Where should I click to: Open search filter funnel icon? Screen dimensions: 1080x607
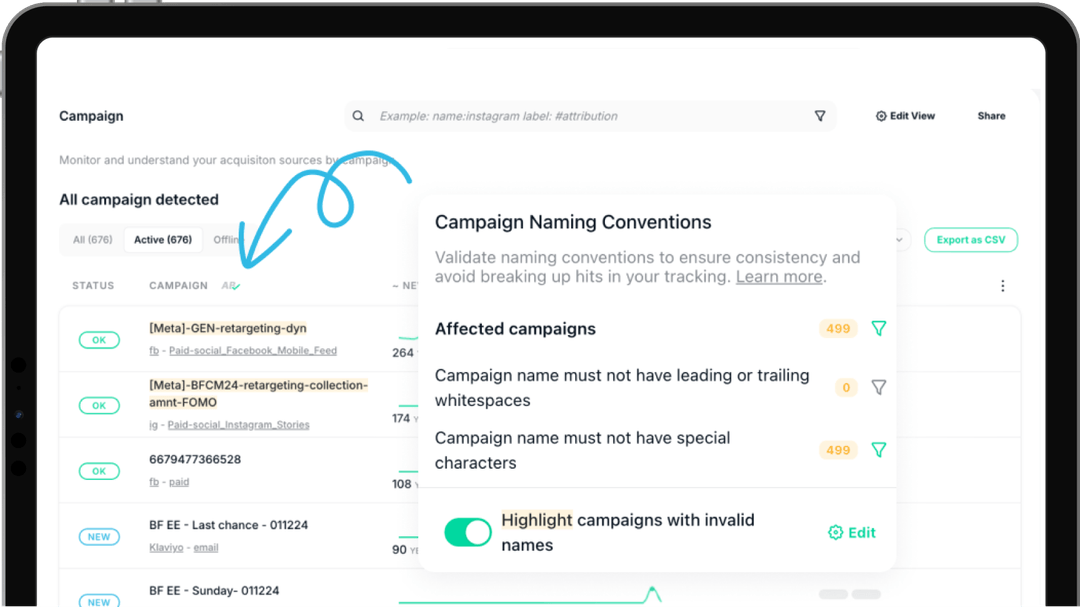pyautogui.click(x=820, y=116)
